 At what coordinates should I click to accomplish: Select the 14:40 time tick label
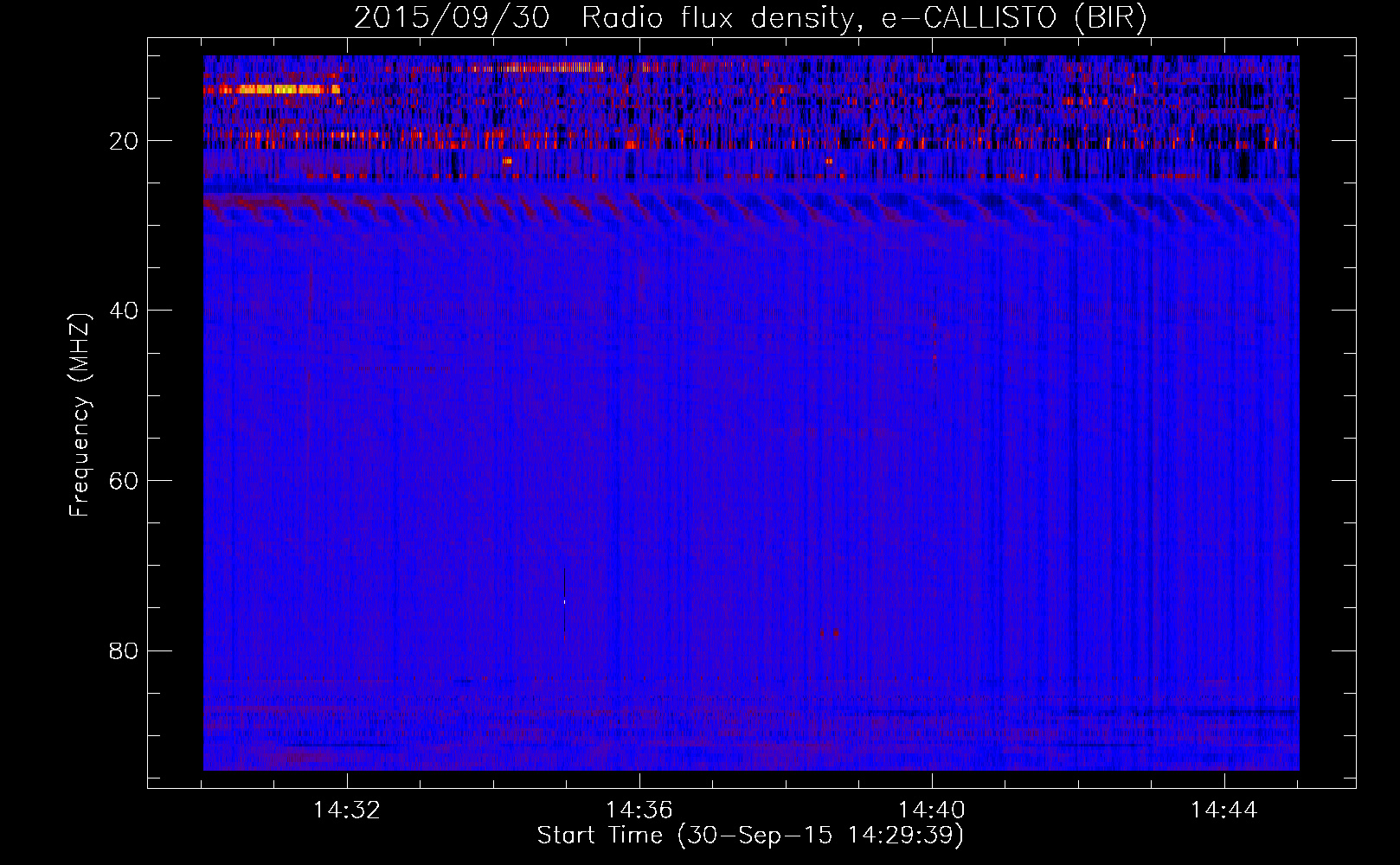932,811
